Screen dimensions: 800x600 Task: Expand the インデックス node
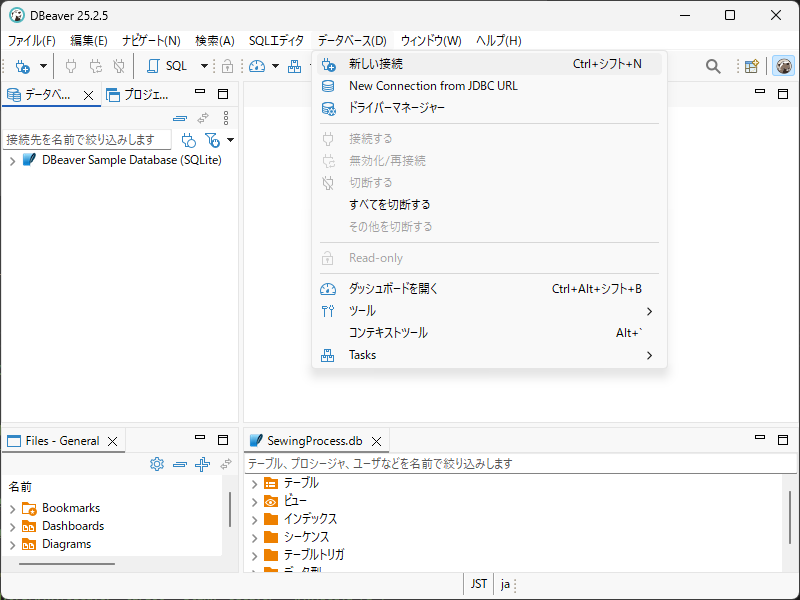(254, 520)
